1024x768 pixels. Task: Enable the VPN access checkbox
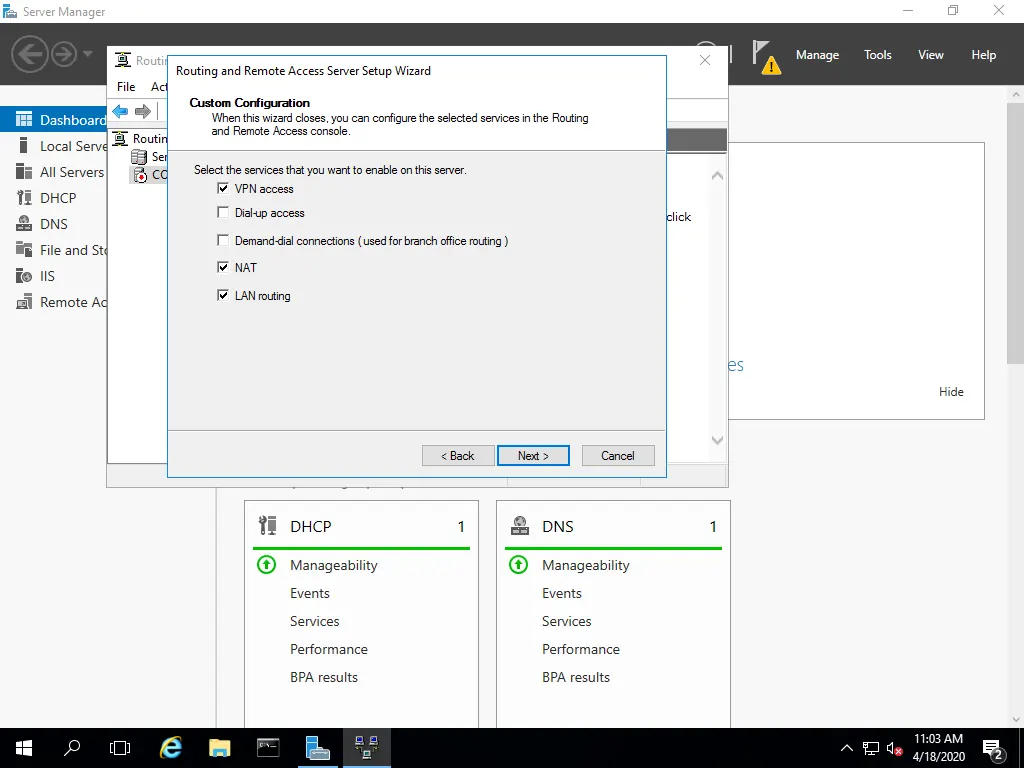pyautogui.click(x=223, y=189)
